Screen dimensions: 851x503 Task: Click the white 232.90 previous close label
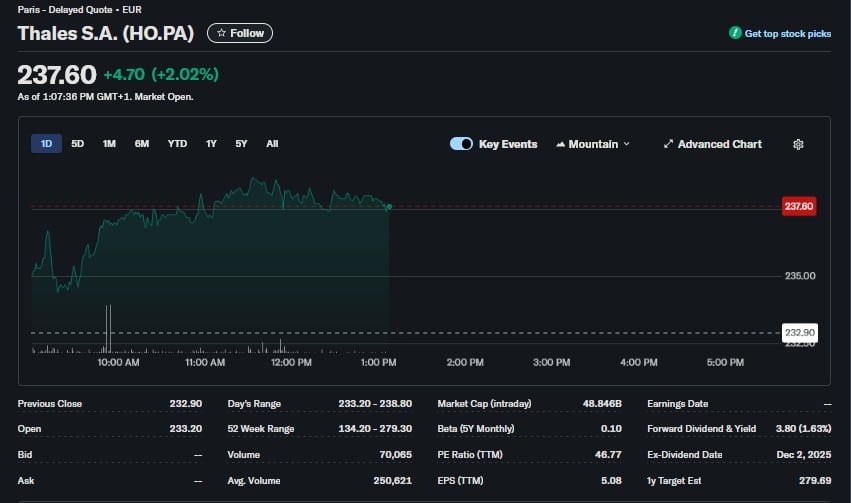click(x=799, y=333)
